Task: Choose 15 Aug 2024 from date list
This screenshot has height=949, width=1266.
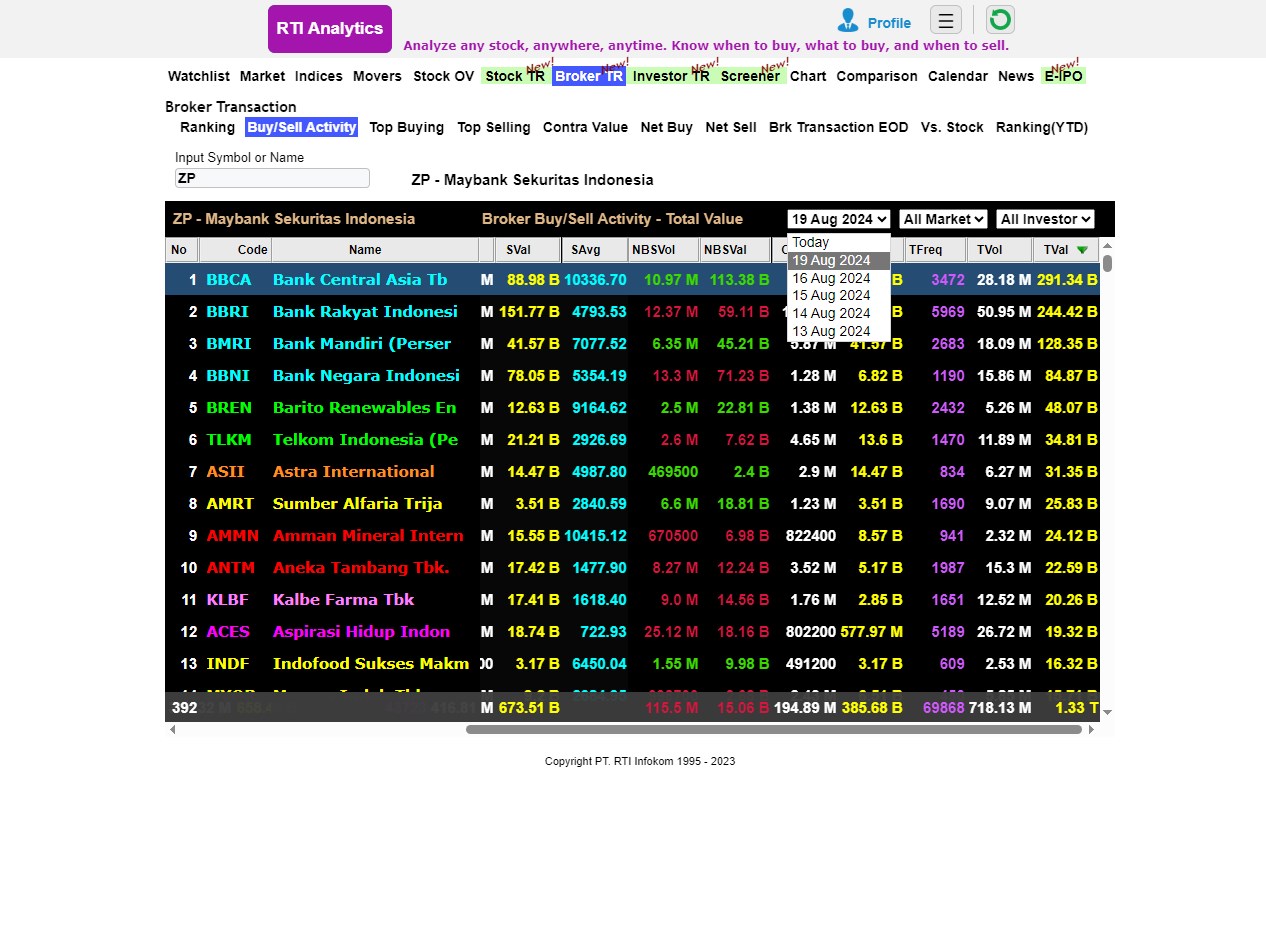Action: 839,295
